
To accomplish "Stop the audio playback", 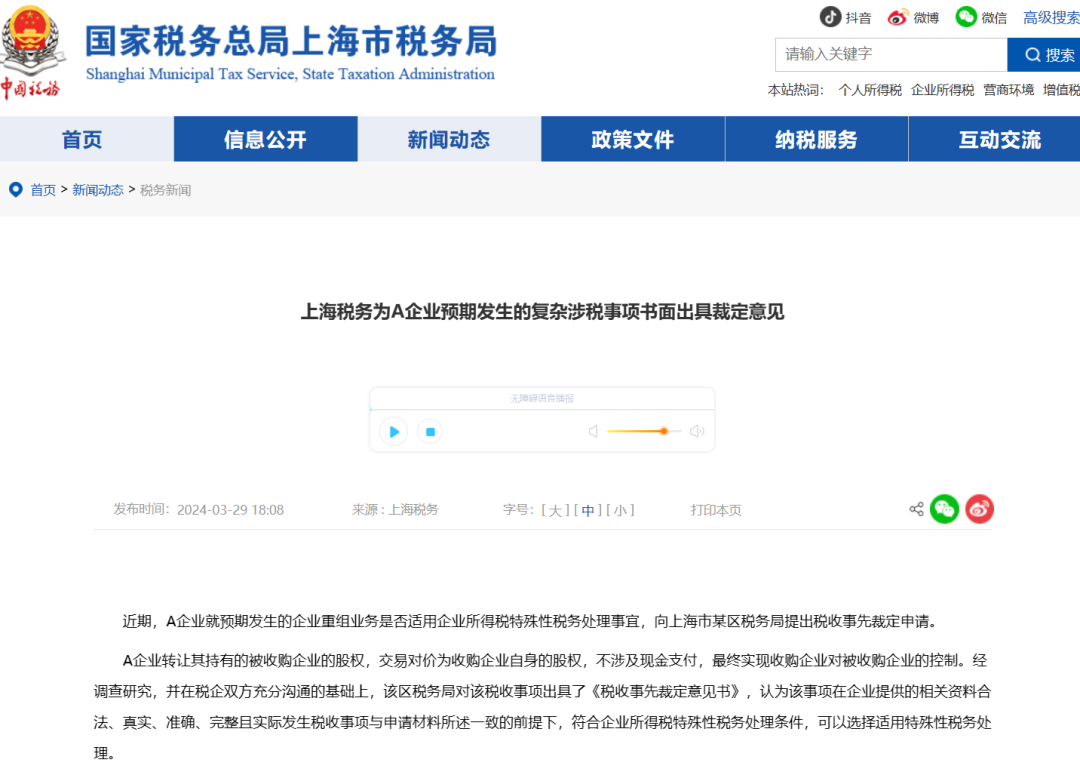I will point(430,431).
